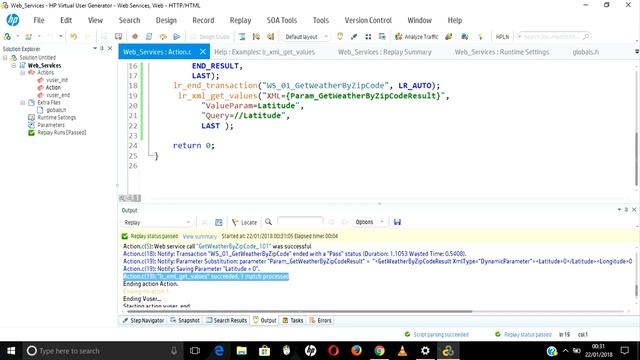Undo the last edit via toolbar
Viewport: 640px width, 360px height.
pos(73,37)
